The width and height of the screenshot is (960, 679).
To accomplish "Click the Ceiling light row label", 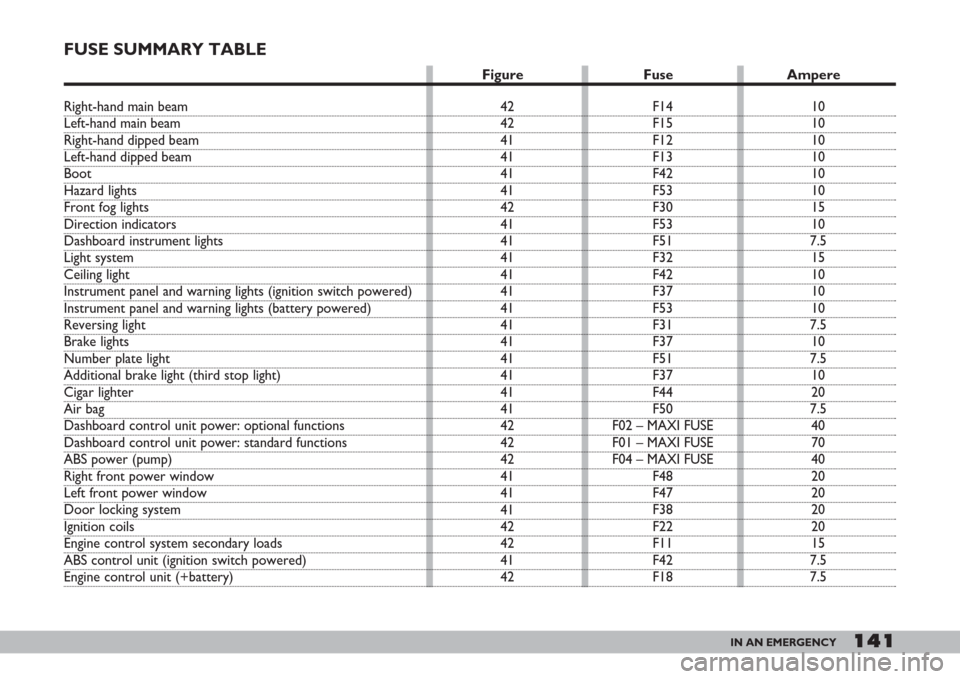I will click(x=97, y=275).
